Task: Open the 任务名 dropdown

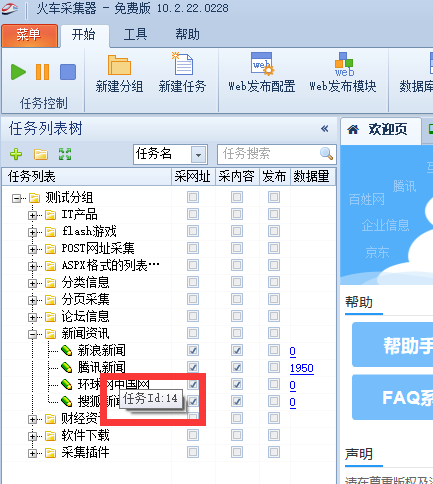Action: pyautogui.click(x=199, y=155)
